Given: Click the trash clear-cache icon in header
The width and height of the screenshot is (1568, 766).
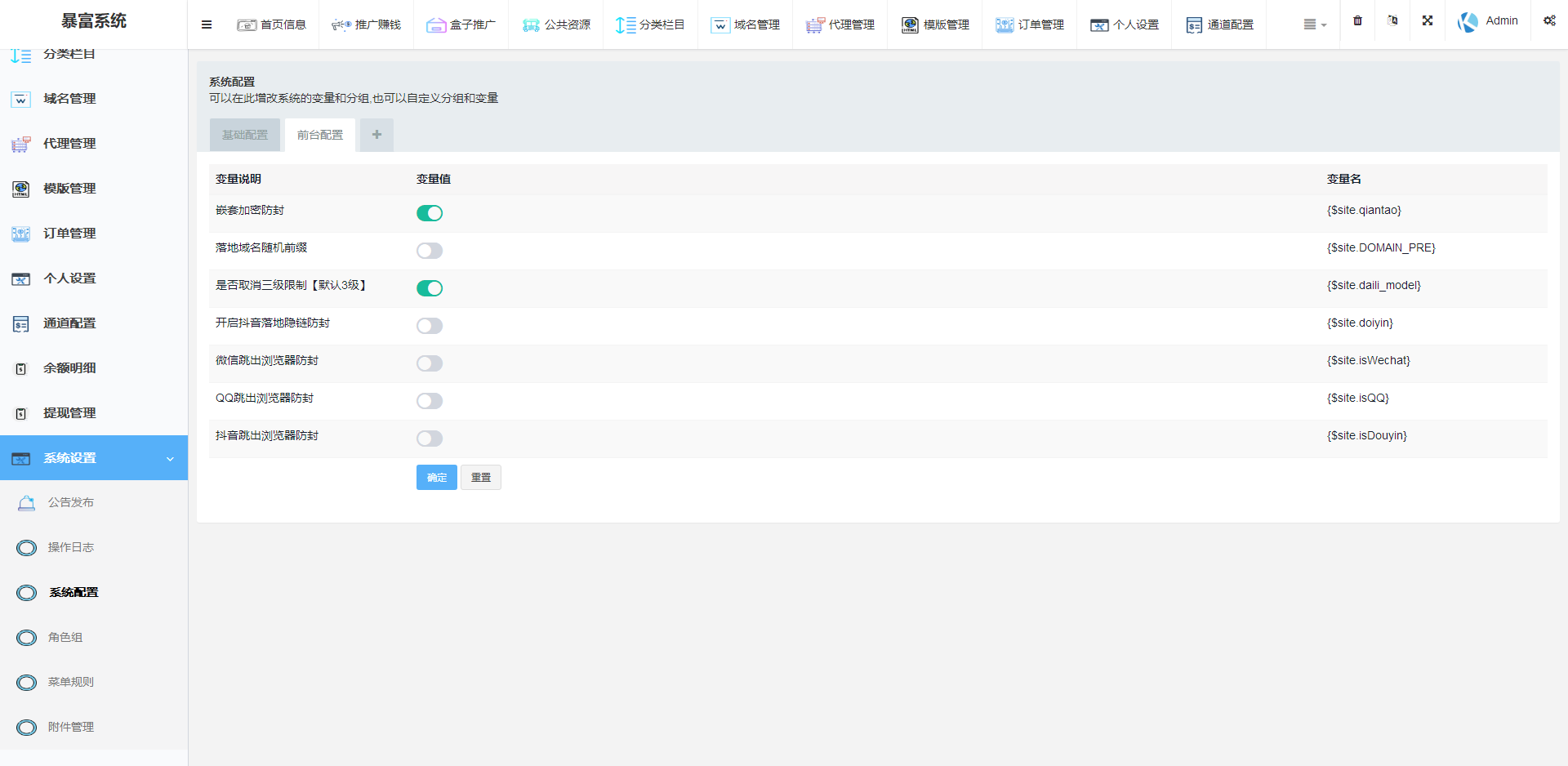Looking at the screenshot, I should click(1357, 21).
